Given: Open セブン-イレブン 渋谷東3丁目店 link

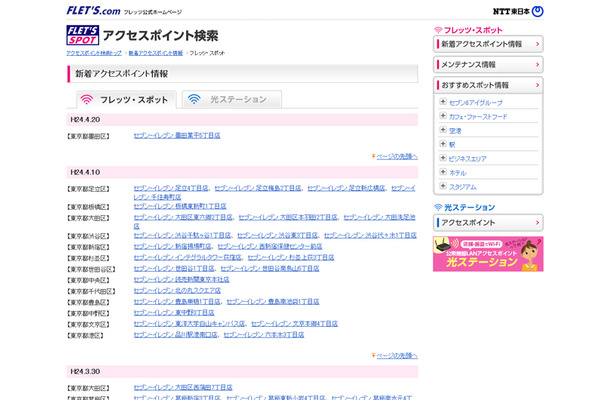Looking at the screenshot, I should coord(277,235).
